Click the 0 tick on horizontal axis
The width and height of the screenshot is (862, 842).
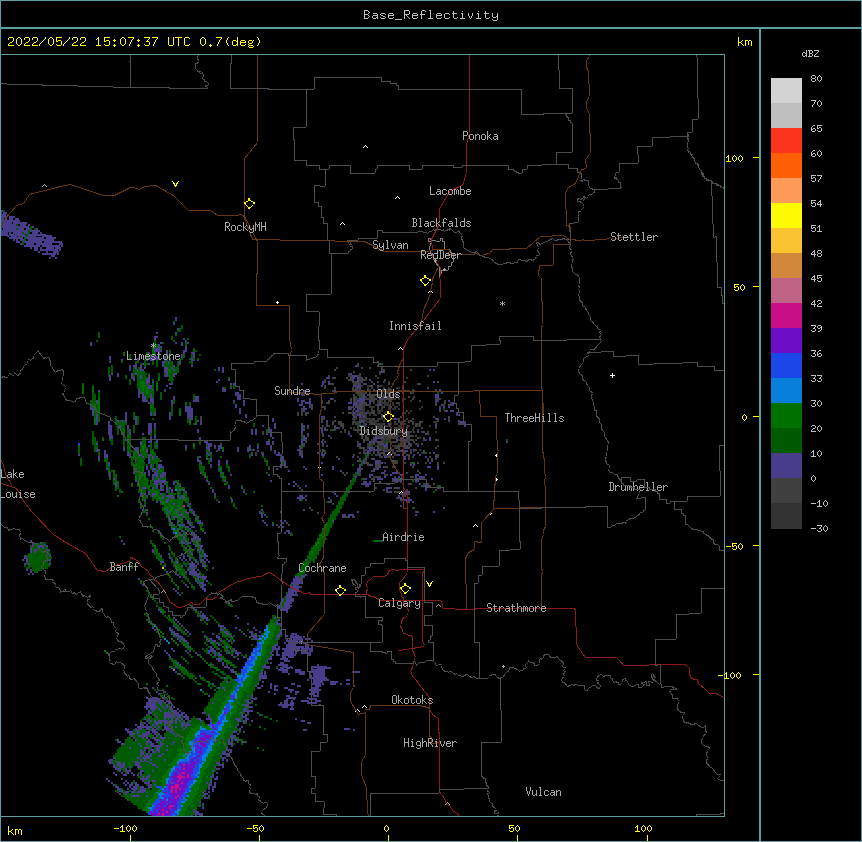[386, 828]
